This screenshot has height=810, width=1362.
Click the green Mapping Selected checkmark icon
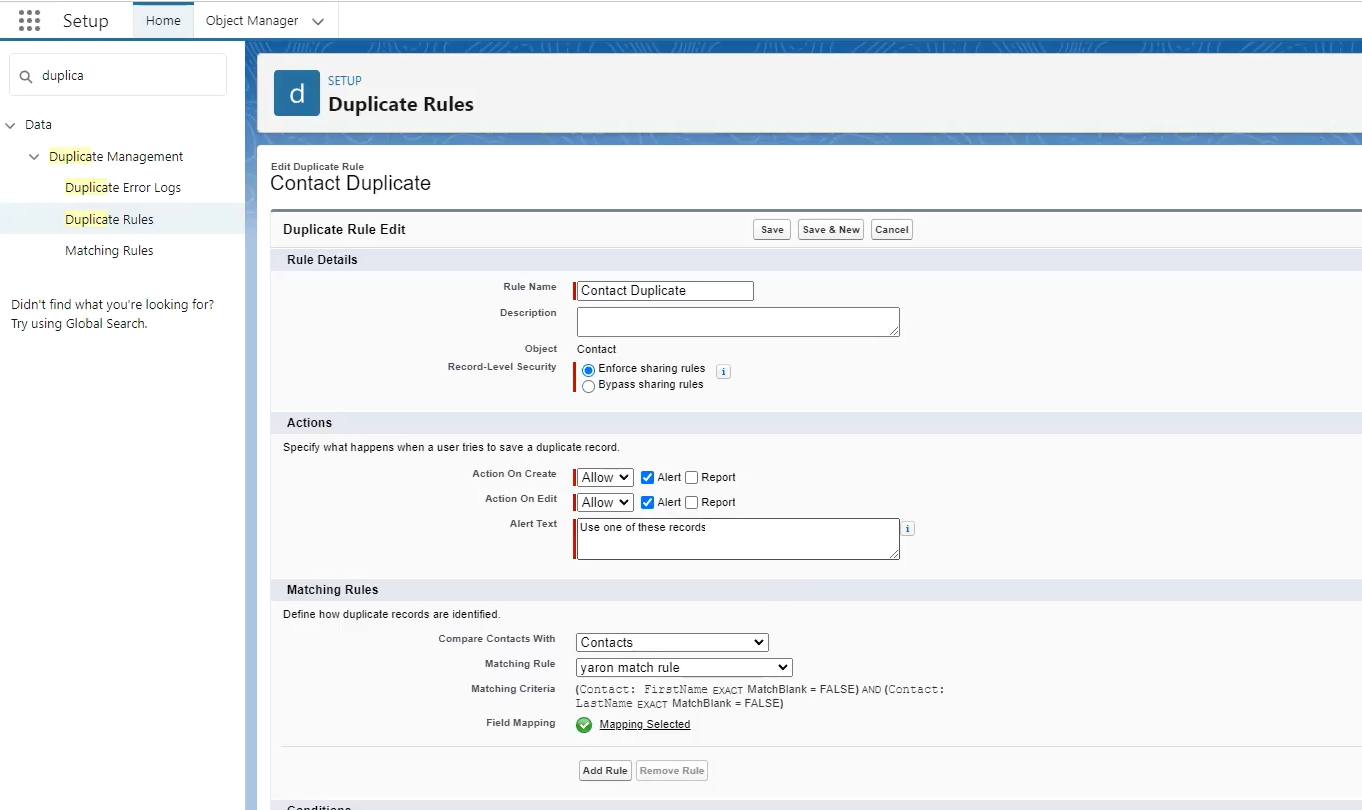click(x=584, y=725)
